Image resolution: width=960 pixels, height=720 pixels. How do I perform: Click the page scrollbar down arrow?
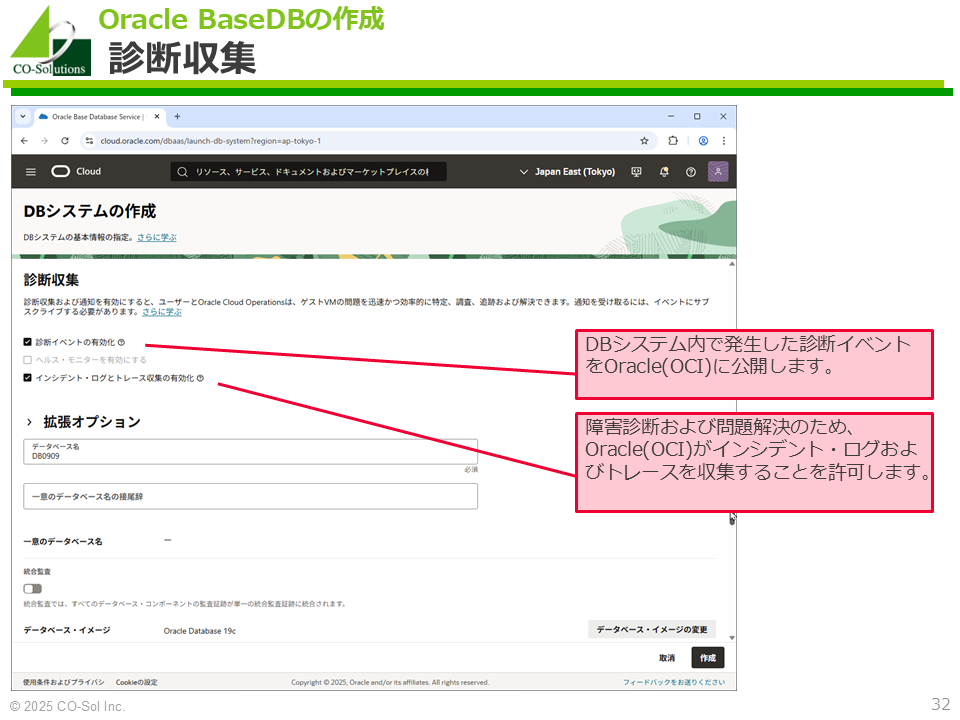pos(732,638)
